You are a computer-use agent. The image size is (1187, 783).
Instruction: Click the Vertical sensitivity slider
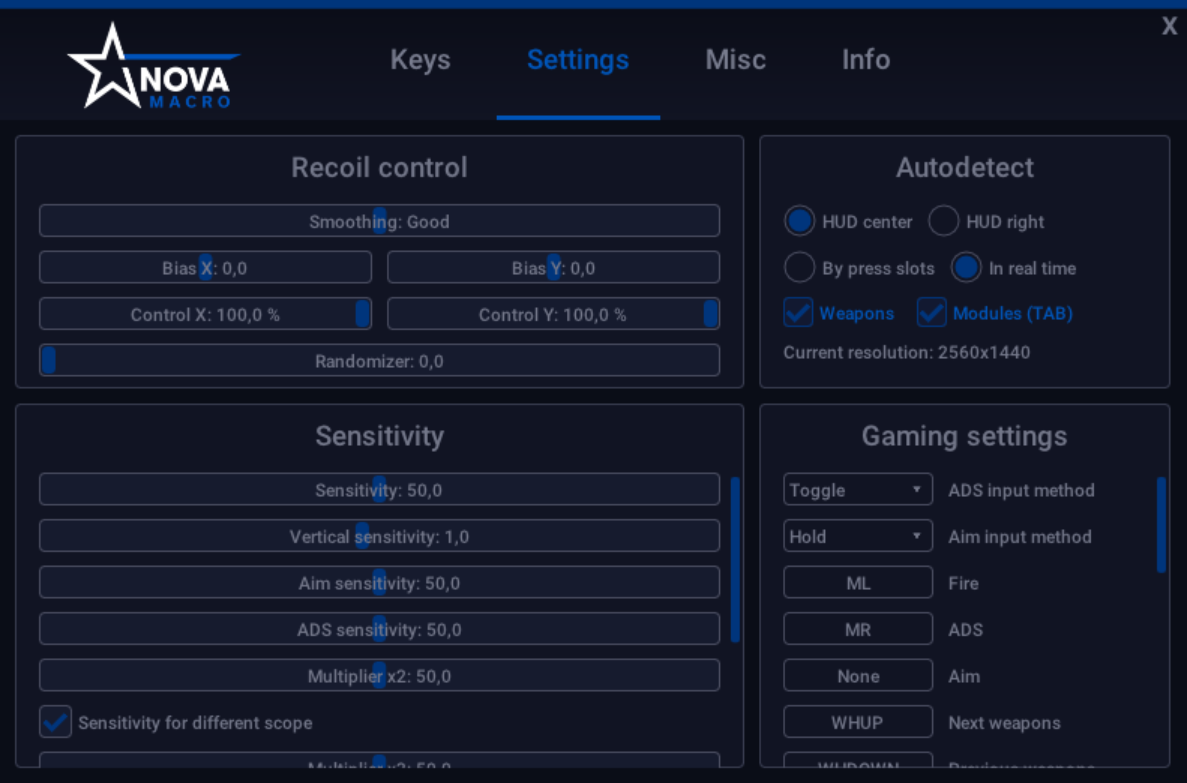[x=379, y=536]
